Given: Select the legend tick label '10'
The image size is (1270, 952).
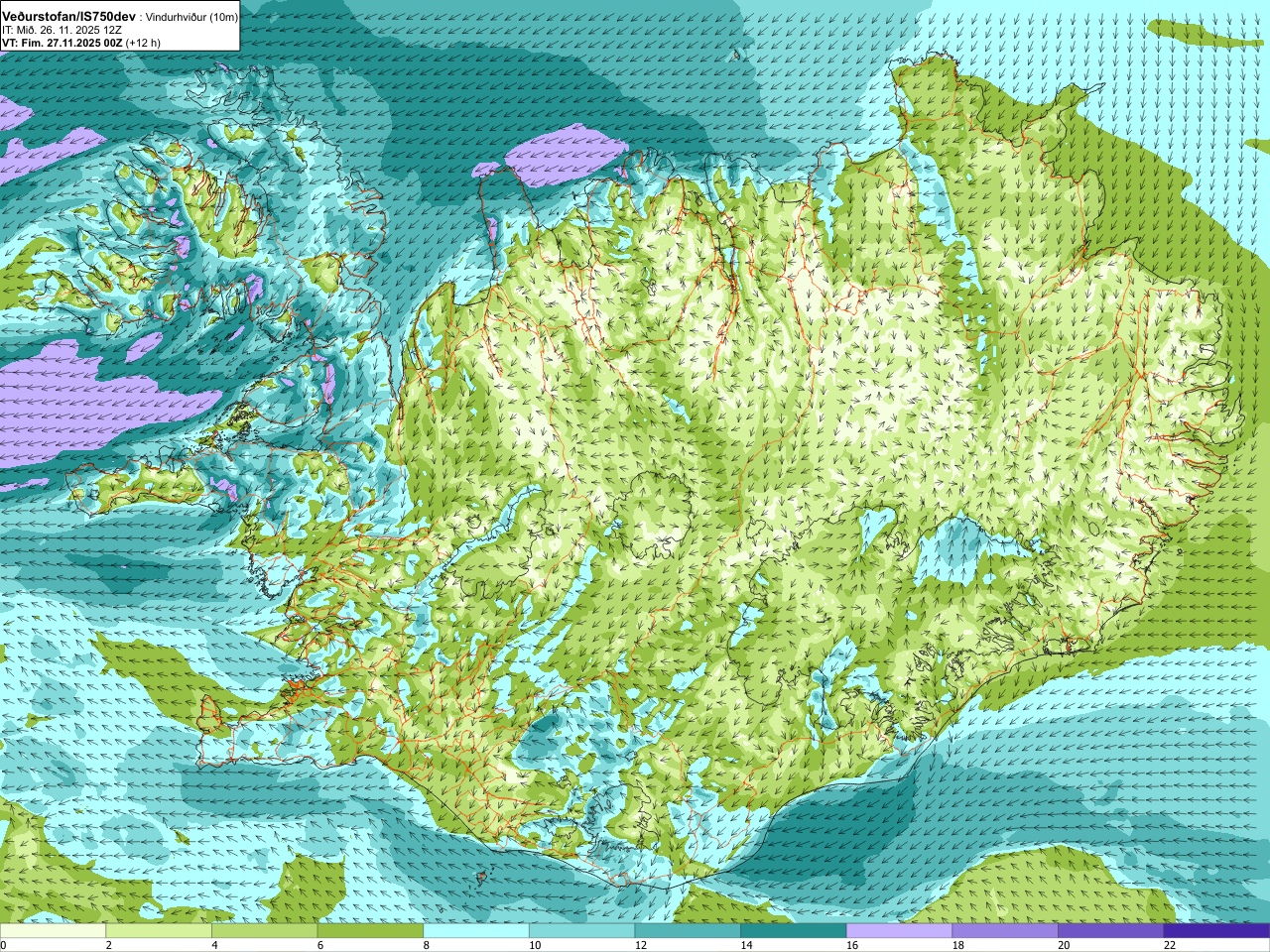Looking at the screenshot, I should click(x=535, y=945).
